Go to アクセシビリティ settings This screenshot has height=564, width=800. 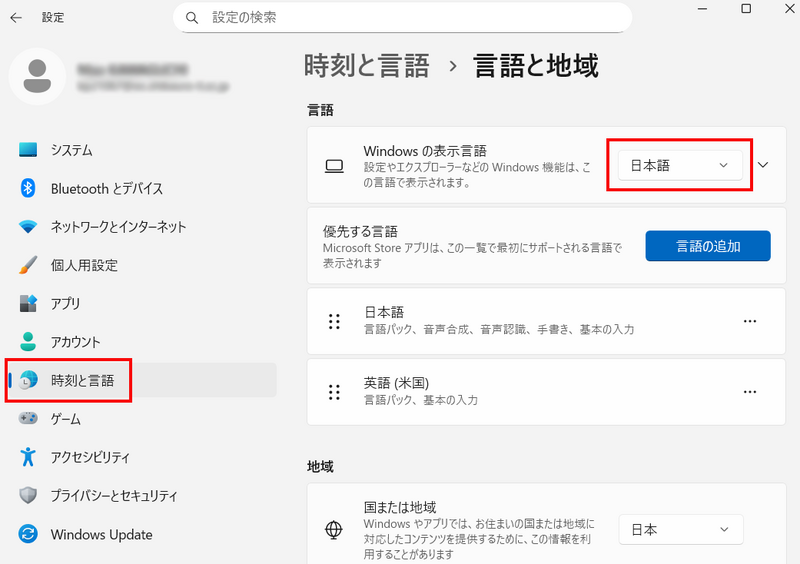point(90,457)
